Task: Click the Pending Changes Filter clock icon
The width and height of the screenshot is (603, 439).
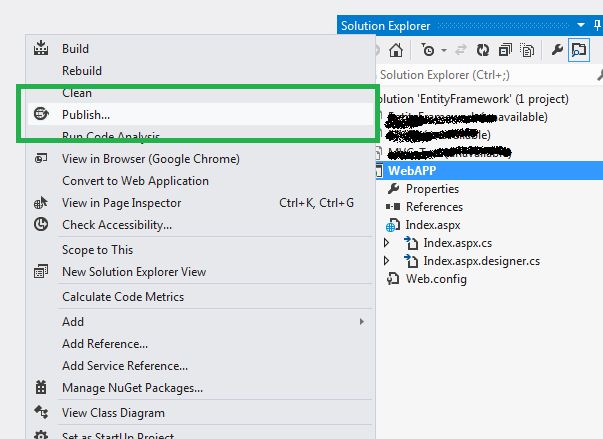Action: click(x=428, y=49)
